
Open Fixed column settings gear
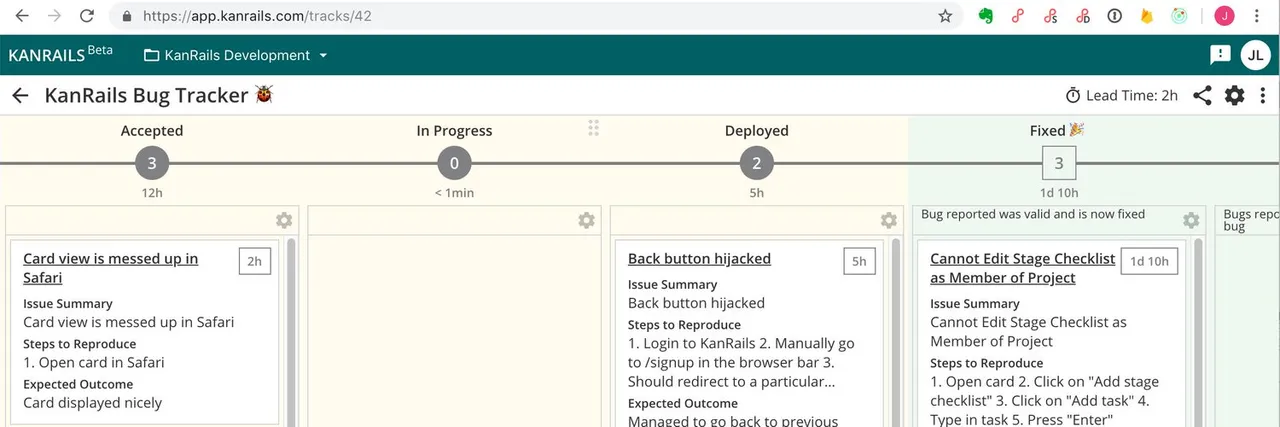[x=1190, y=220]
